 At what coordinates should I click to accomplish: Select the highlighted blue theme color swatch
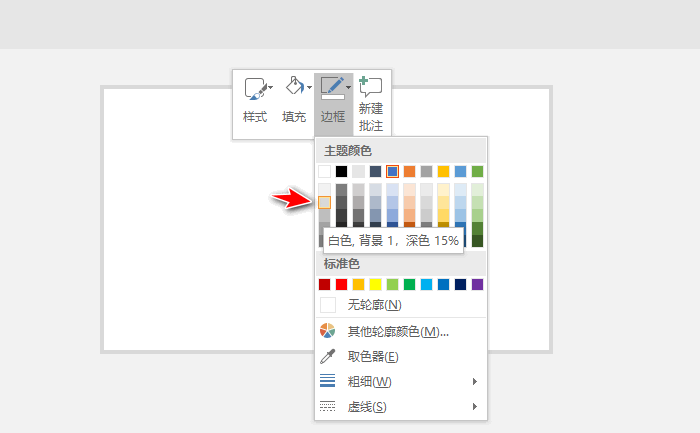point(392,171)
